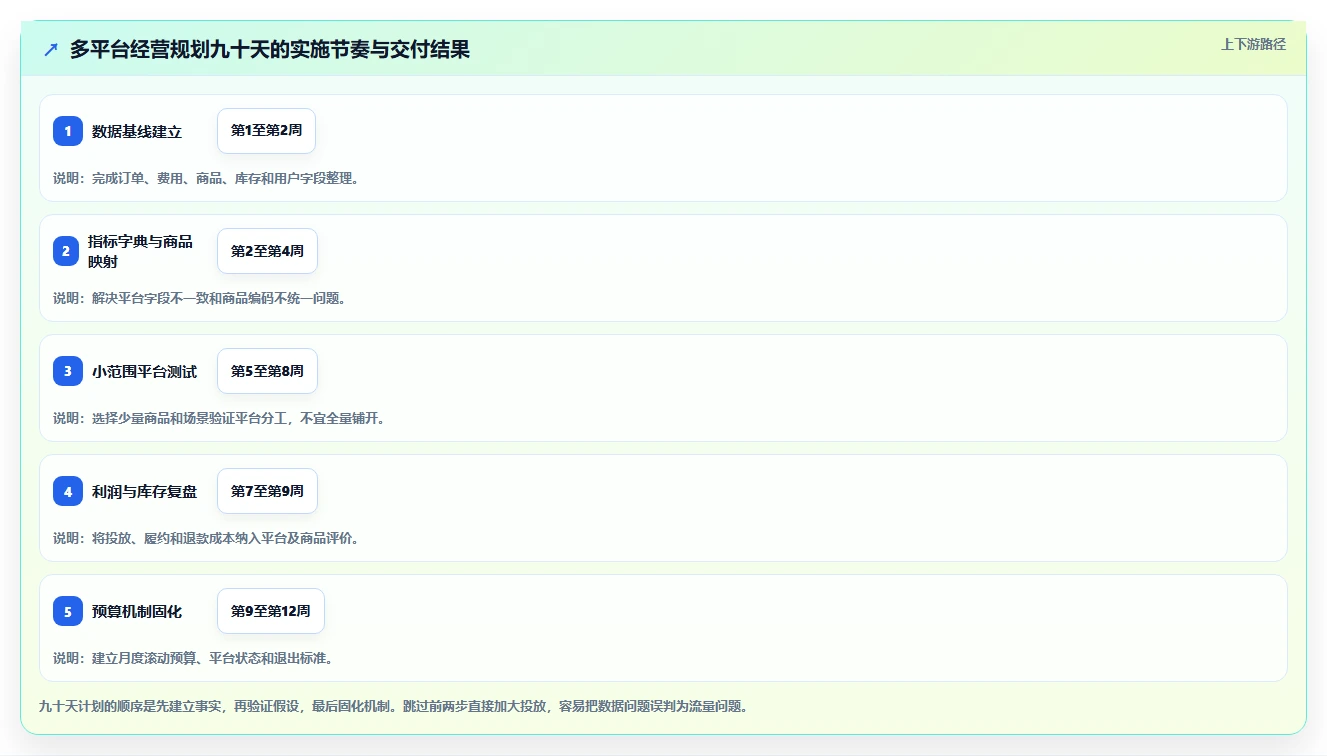Click the 指标字典与商品映射 step title
This screenshot has height=756, width=1327.
pos(140,251)
